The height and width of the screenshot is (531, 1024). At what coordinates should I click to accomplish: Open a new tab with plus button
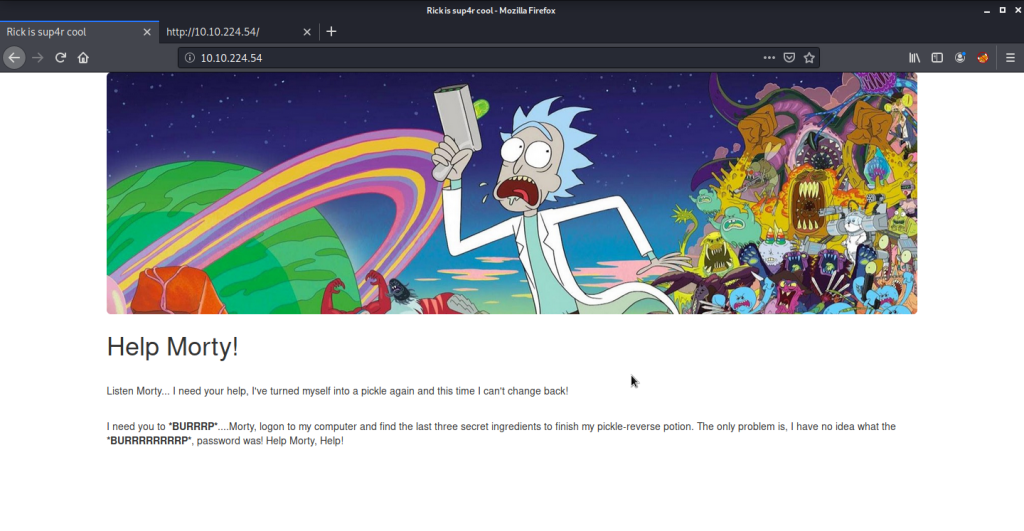pyautogui.click(x=331, y=32)
